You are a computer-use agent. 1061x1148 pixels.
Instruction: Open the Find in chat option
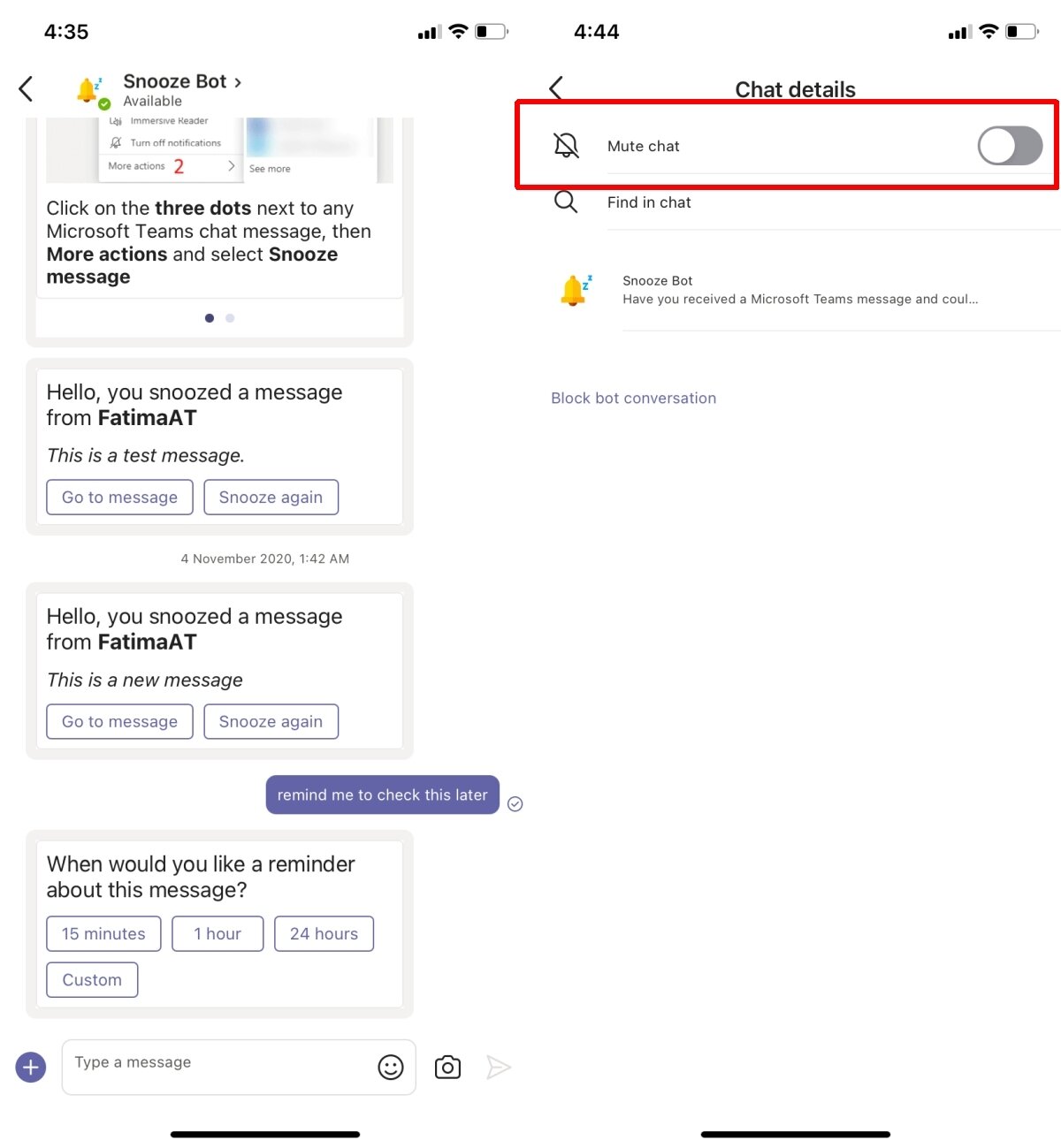click(649, 201)
